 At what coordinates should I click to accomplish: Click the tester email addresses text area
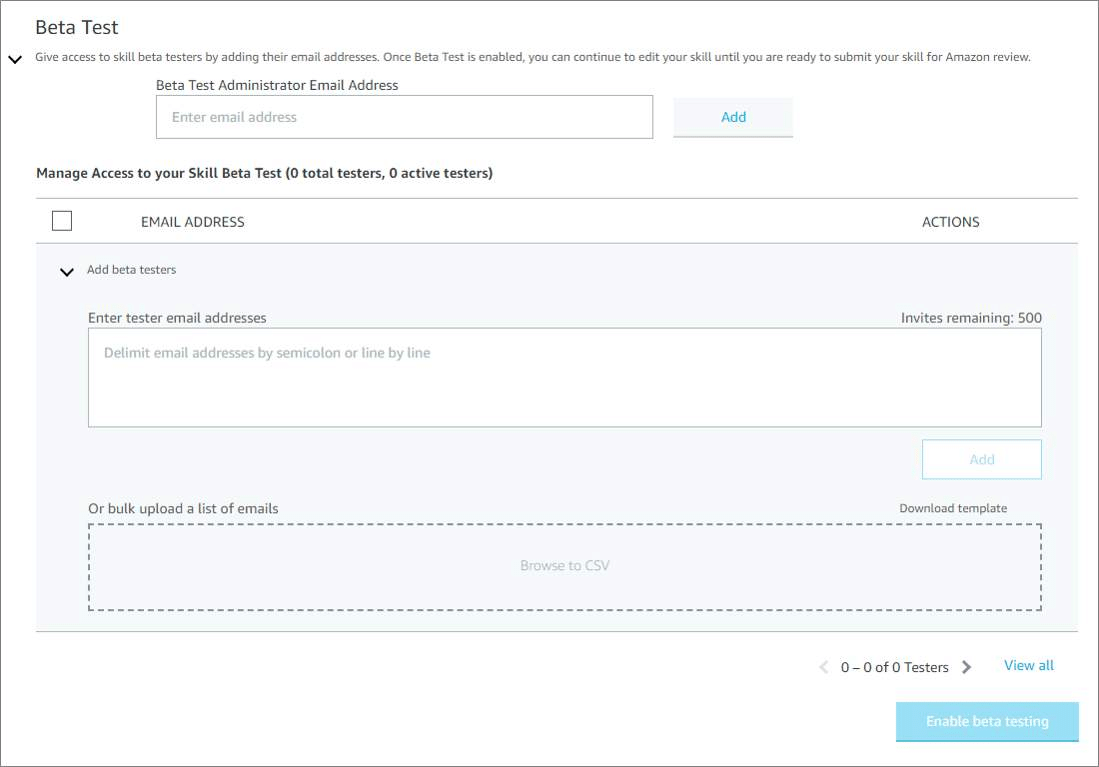click(x=565, y=377)
